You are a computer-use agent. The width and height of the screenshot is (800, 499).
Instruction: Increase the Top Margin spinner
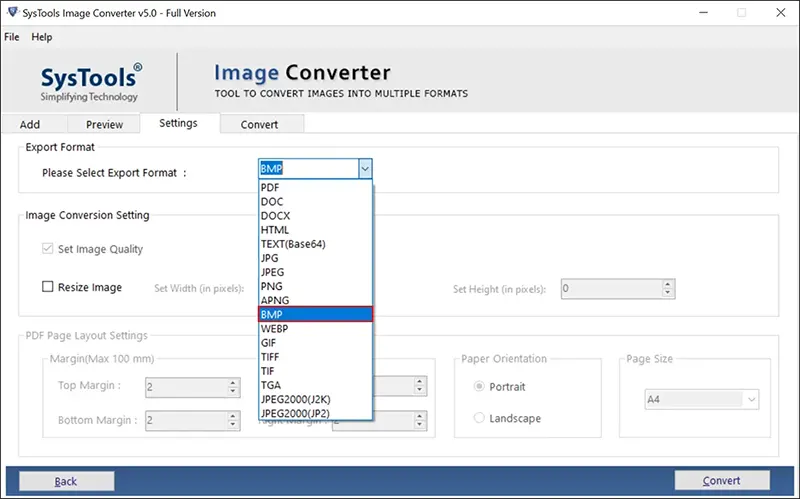233,383
